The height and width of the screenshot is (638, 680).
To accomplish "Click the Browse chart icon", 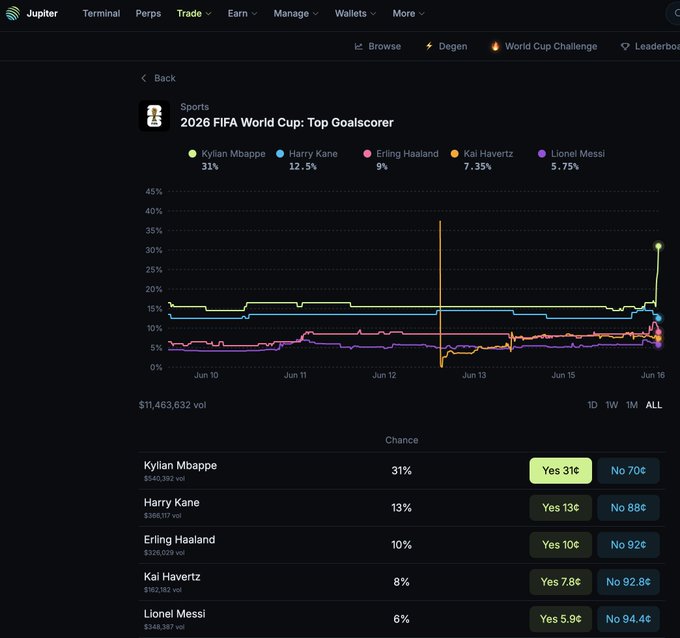I will coord(359,46).
